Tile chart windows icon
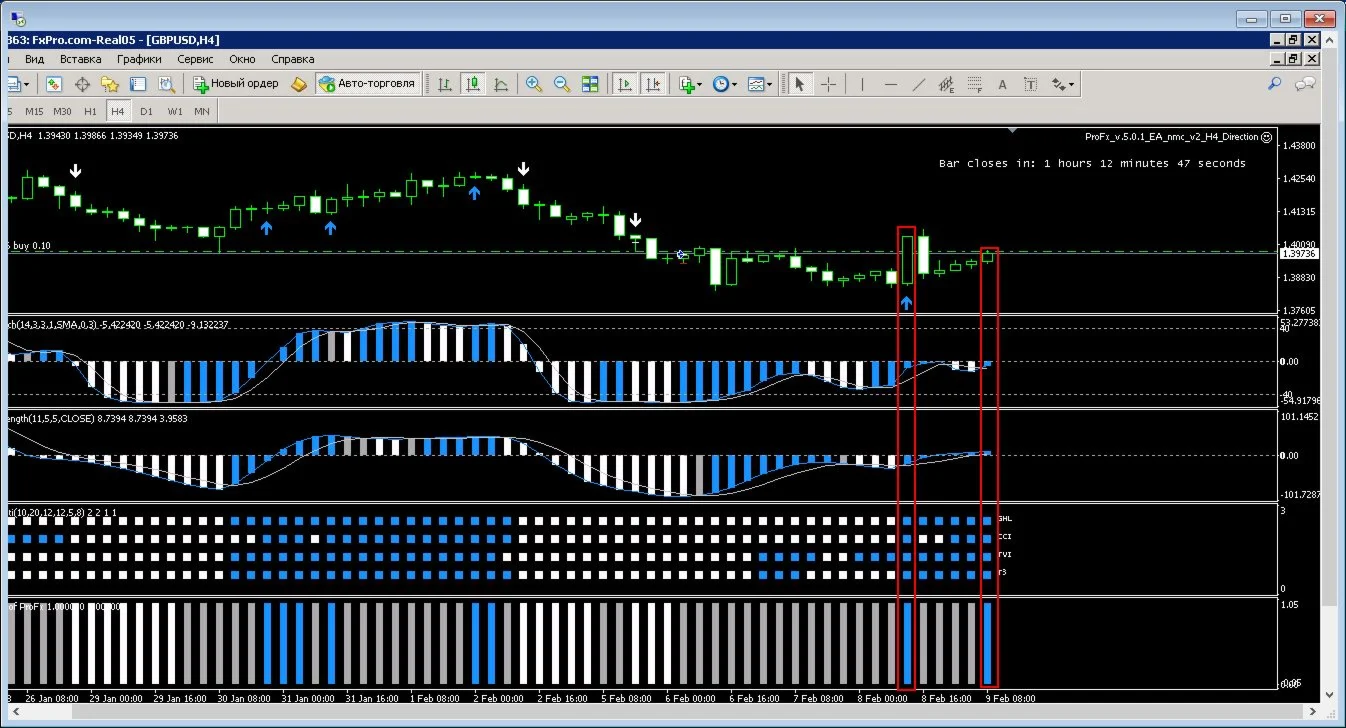The image size is (1346, 728). pos(590,85)
